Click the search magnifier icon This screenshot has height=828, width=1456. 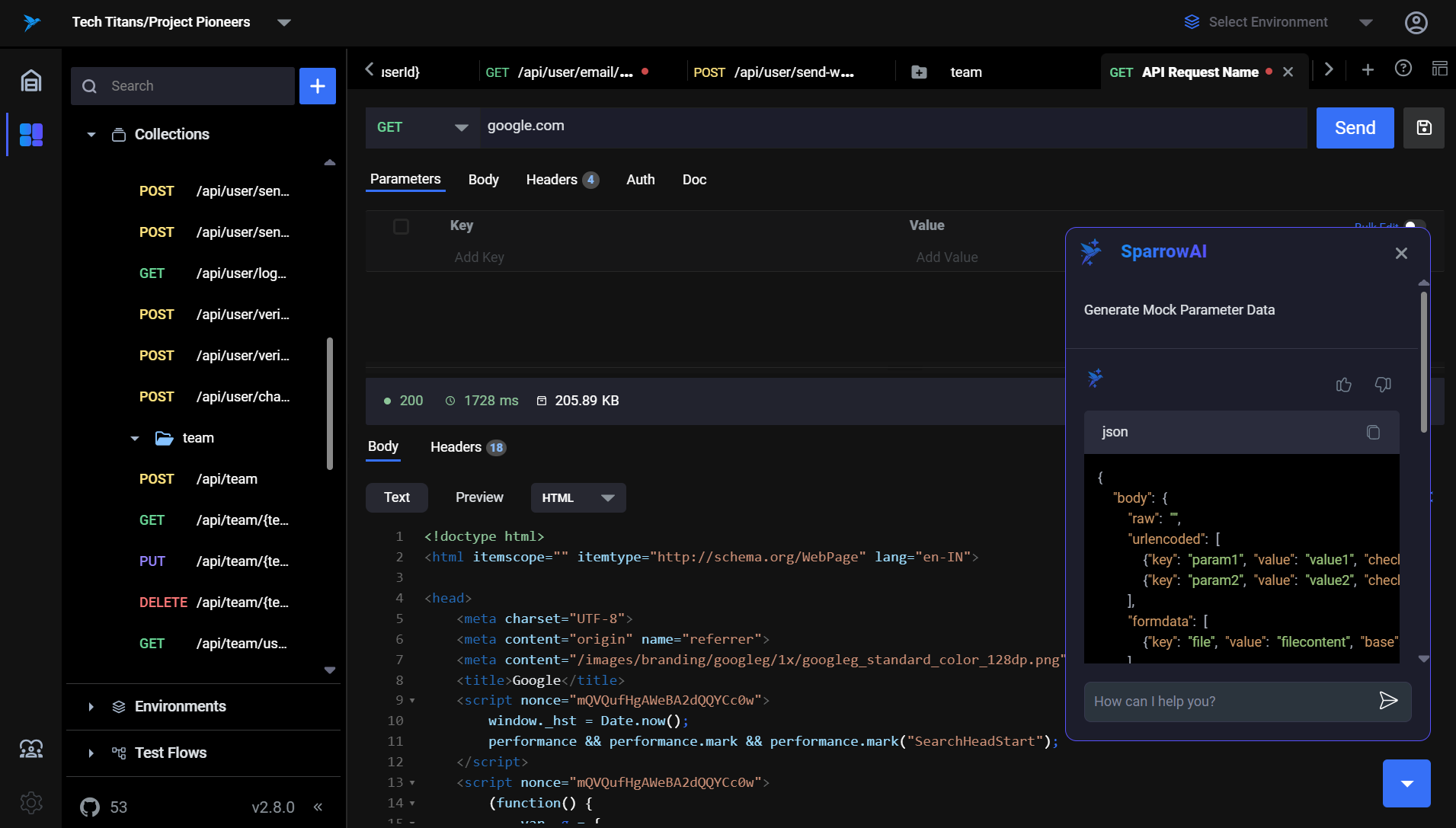coord(89,86)
